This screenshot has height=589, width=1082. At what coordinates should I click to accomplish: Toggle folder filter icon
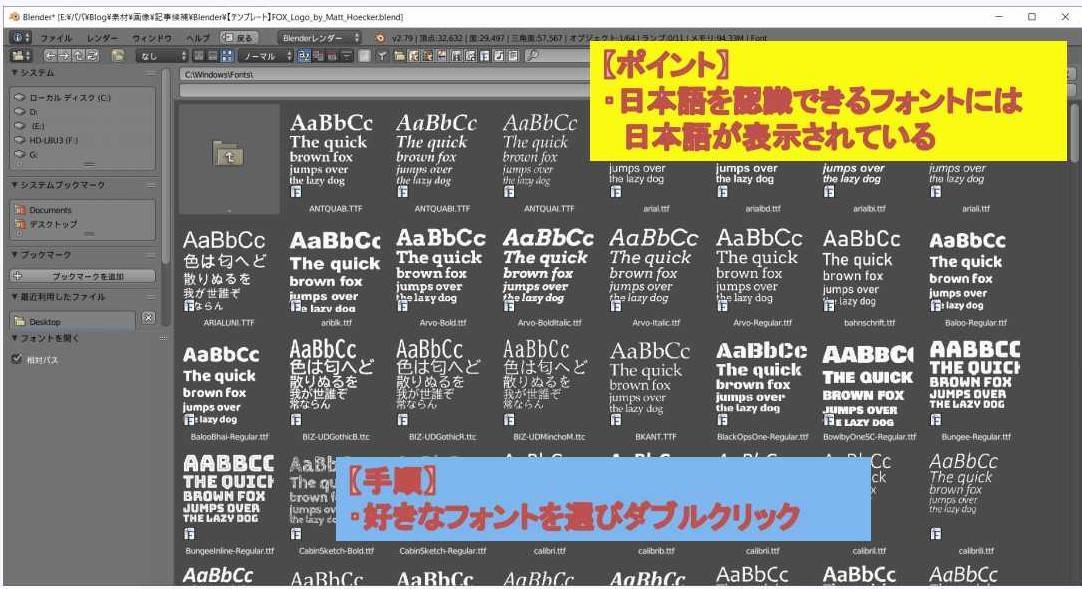click(399, 56)
